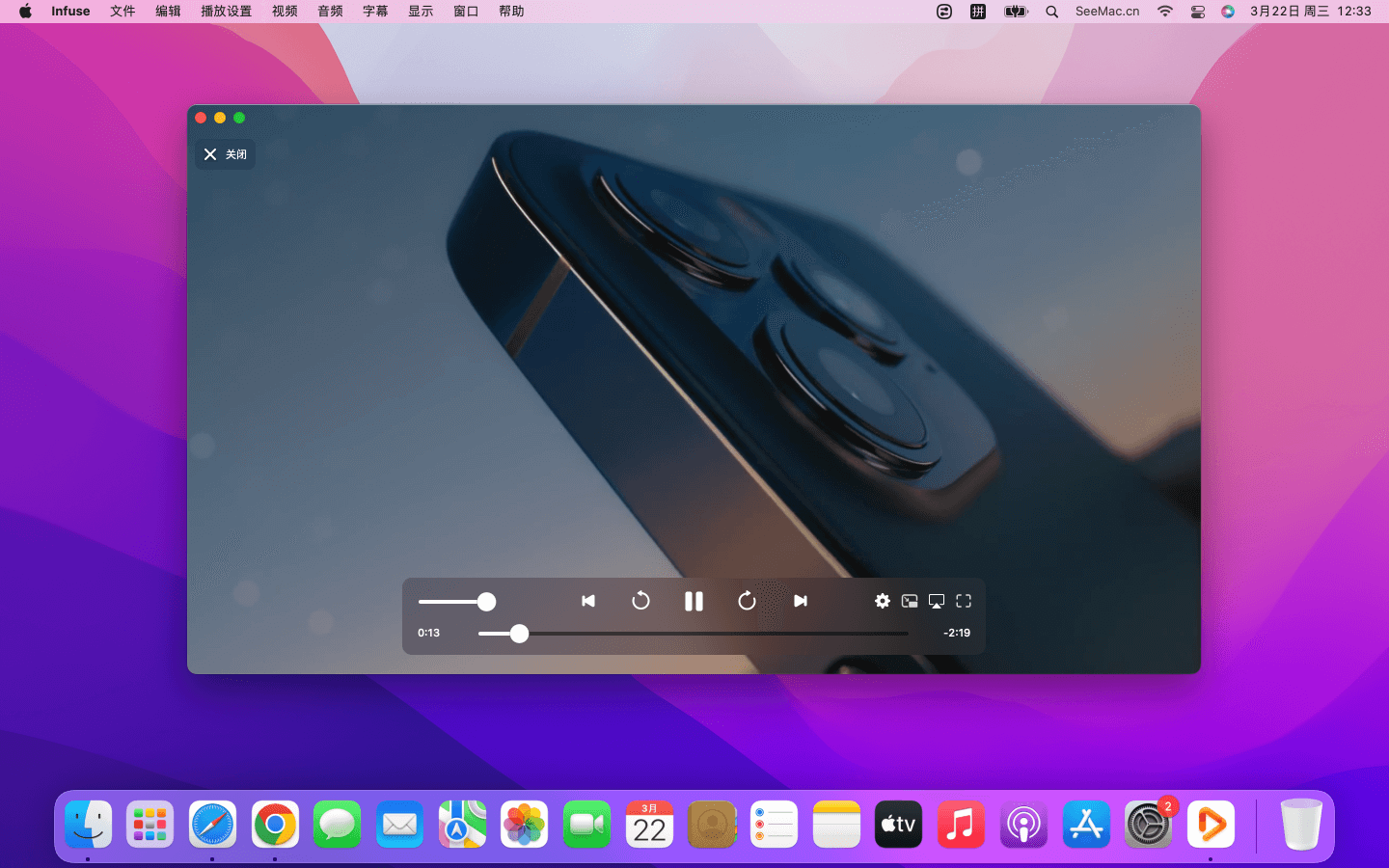Rewind with counterclockwise skip-back icon
This screenshot has width=1389, height=868.
click(x=640, y=601)
